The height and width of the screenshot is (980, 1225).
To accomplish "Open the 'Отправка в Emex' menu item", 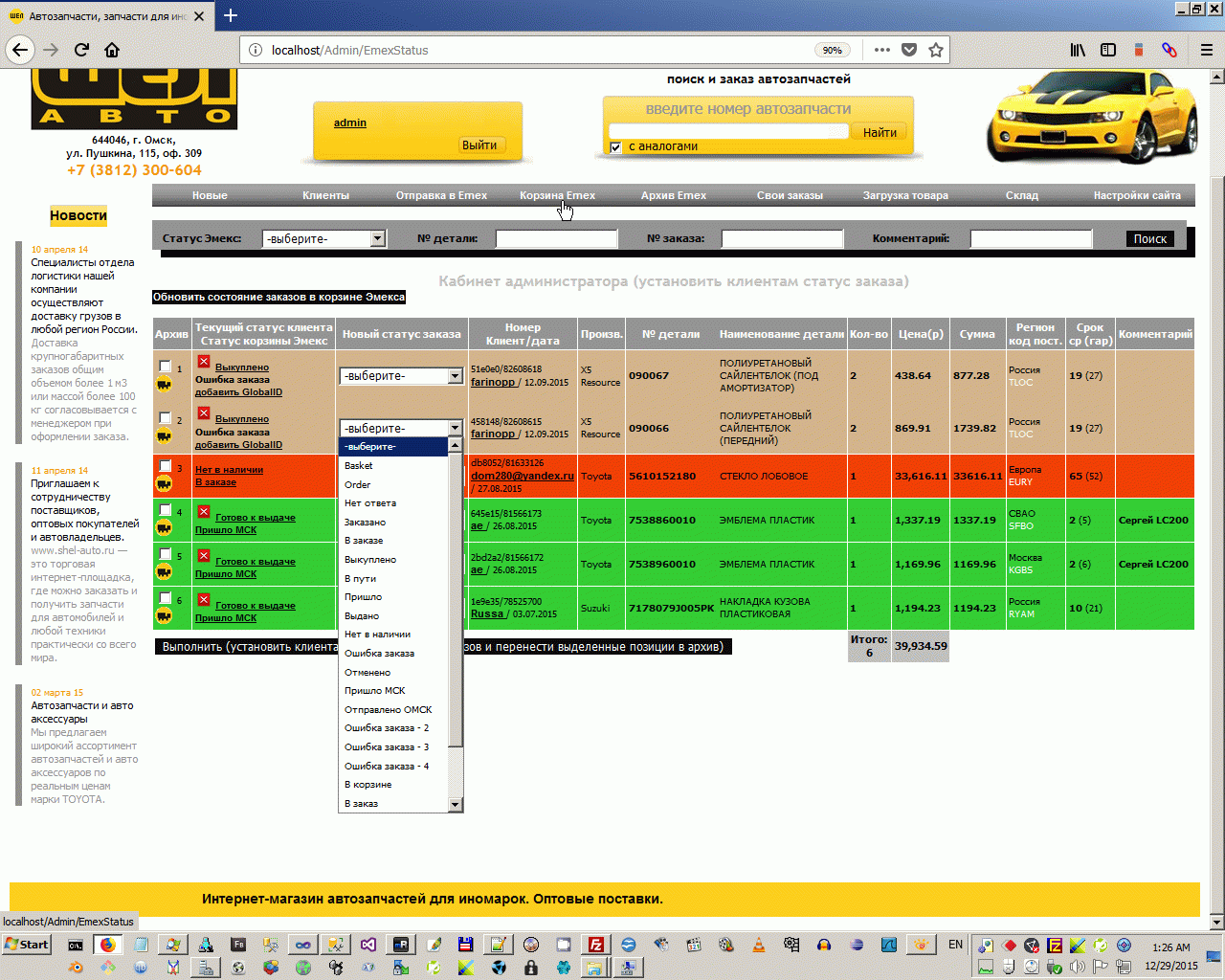I will tap(441, 195).
